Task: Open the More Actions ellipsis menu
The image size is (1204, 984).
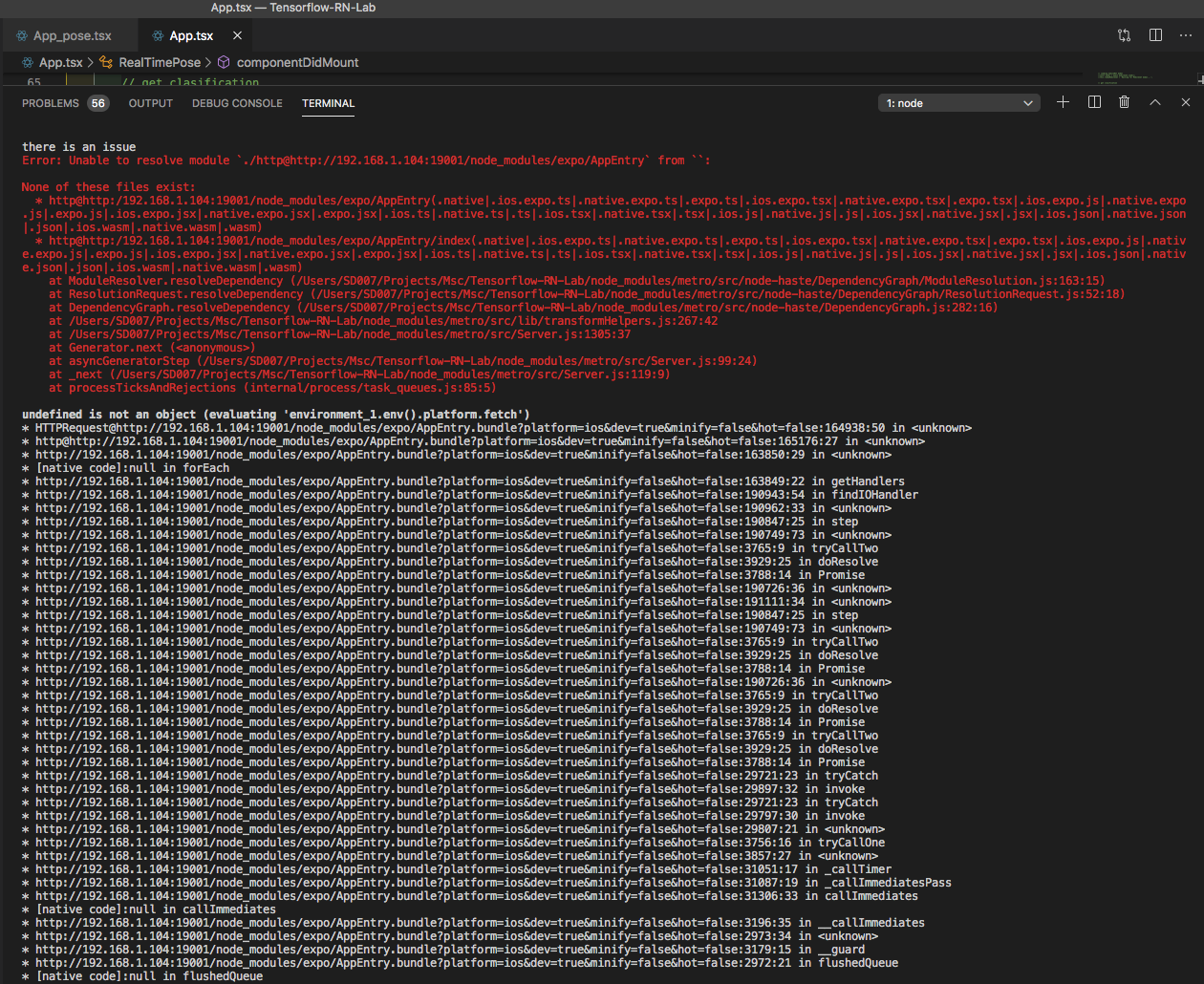Action: (x=1186, y=34)
